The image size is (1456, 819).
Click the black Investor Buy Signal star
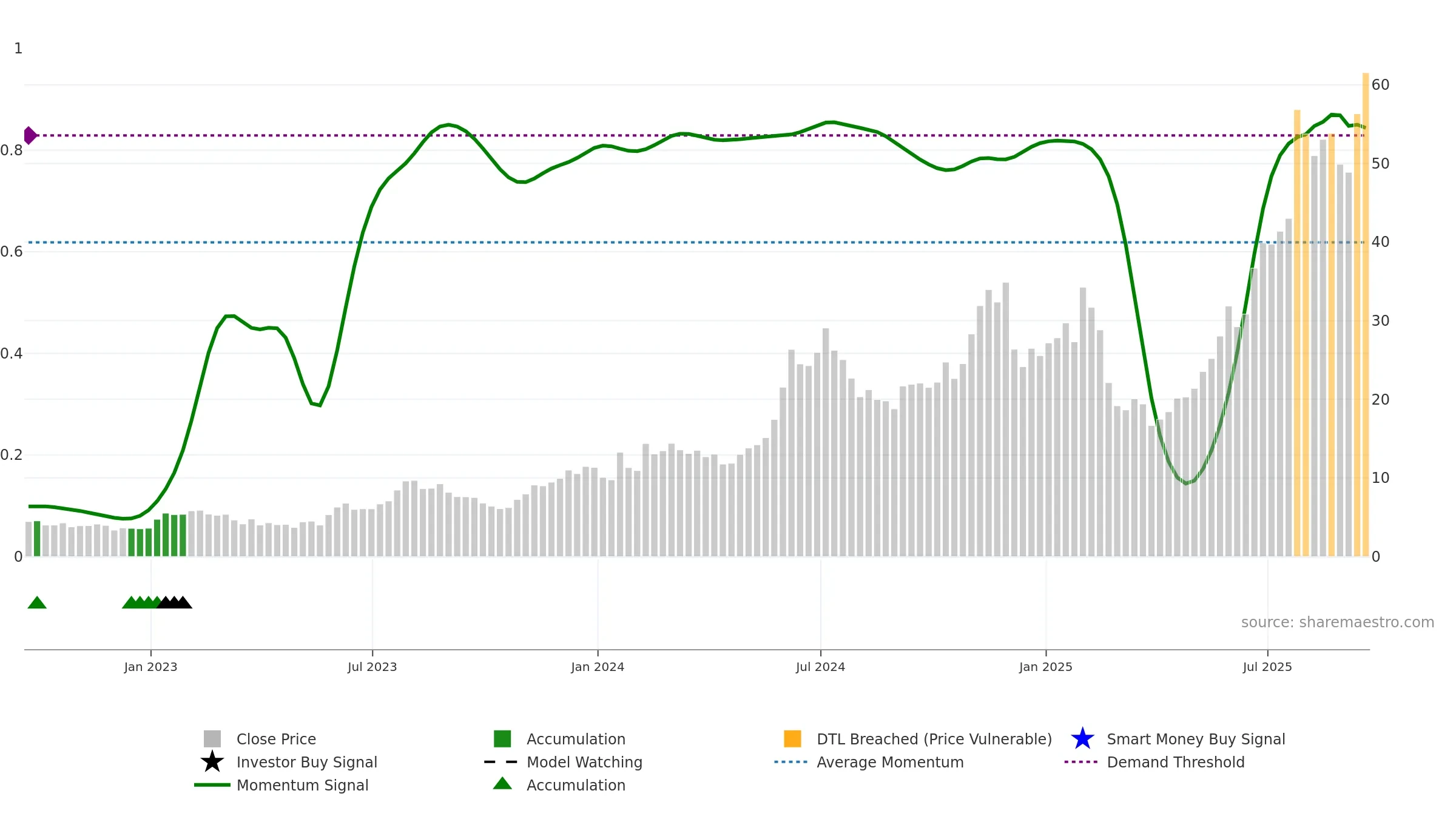[212, 762]
